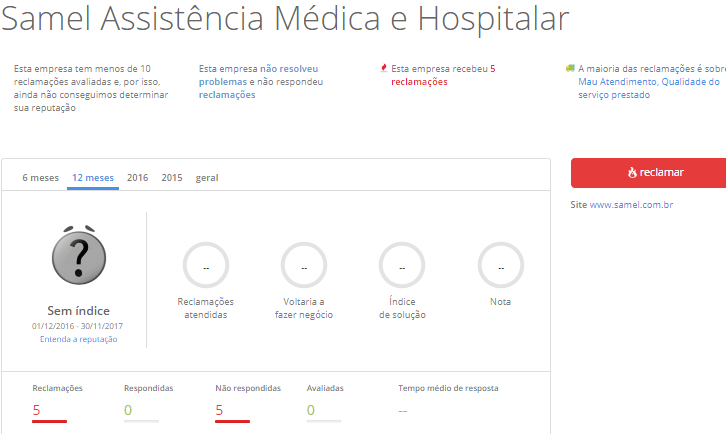Click the Reclamações atendidas circle indicator
This screenshot has width=726, height=434.
tap(206, 265)
